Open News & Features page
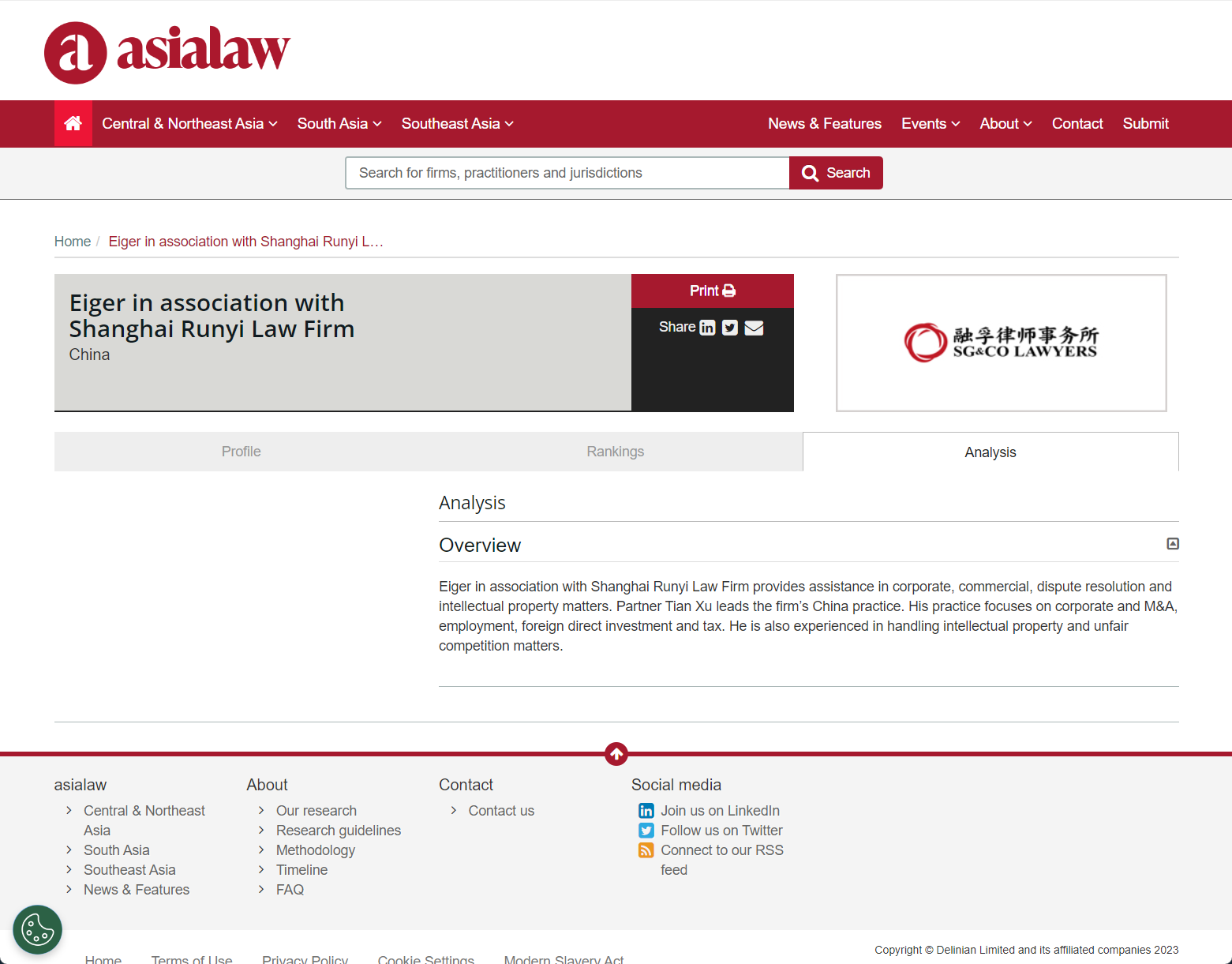1232x964 pixels. 825,124
